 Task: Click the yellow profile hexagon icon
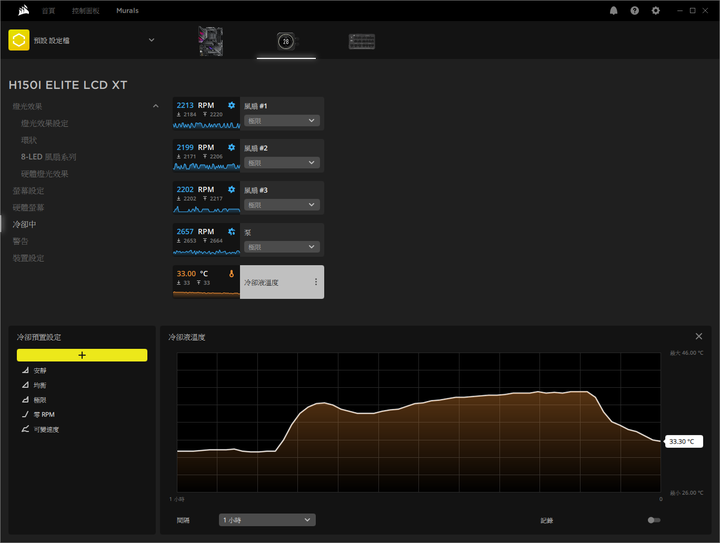[x=19, y=40]
